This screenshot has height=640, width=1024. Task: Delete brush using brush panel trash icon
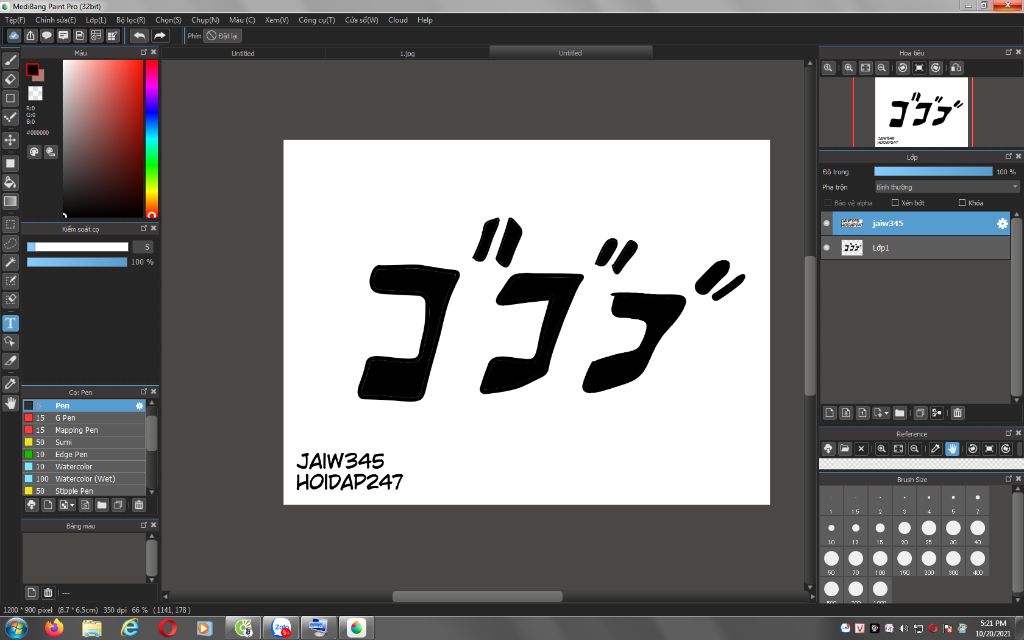click(138, 505)
